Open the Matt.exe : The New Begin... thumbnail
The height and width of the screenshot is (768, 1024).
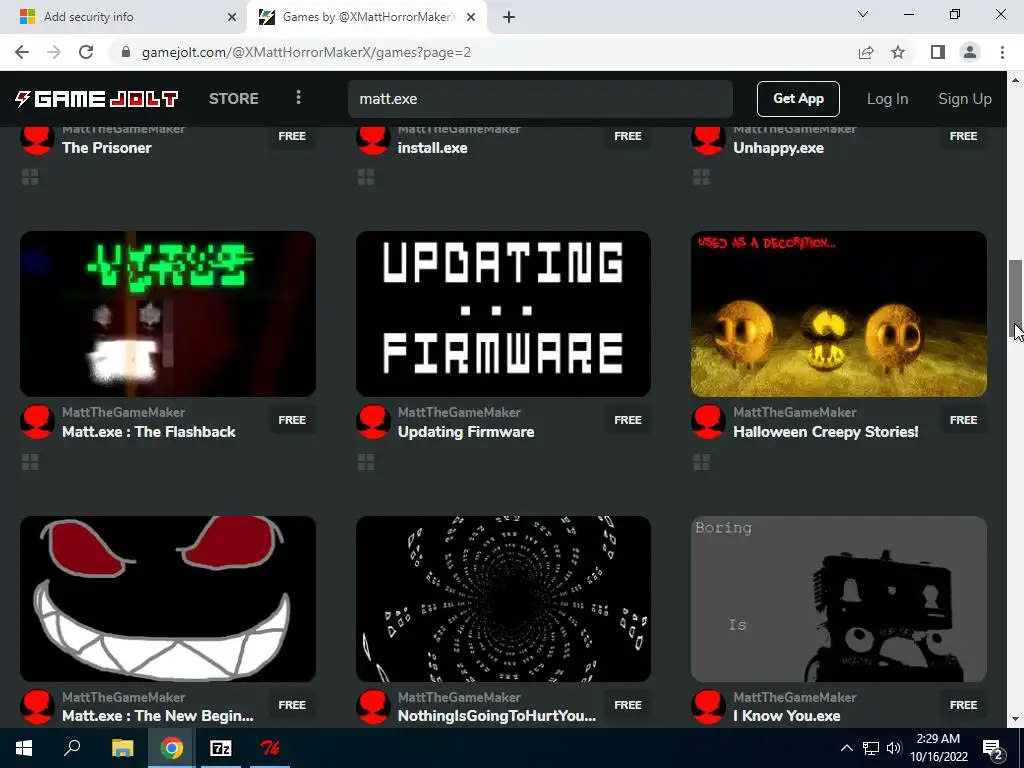pos(168,599)
